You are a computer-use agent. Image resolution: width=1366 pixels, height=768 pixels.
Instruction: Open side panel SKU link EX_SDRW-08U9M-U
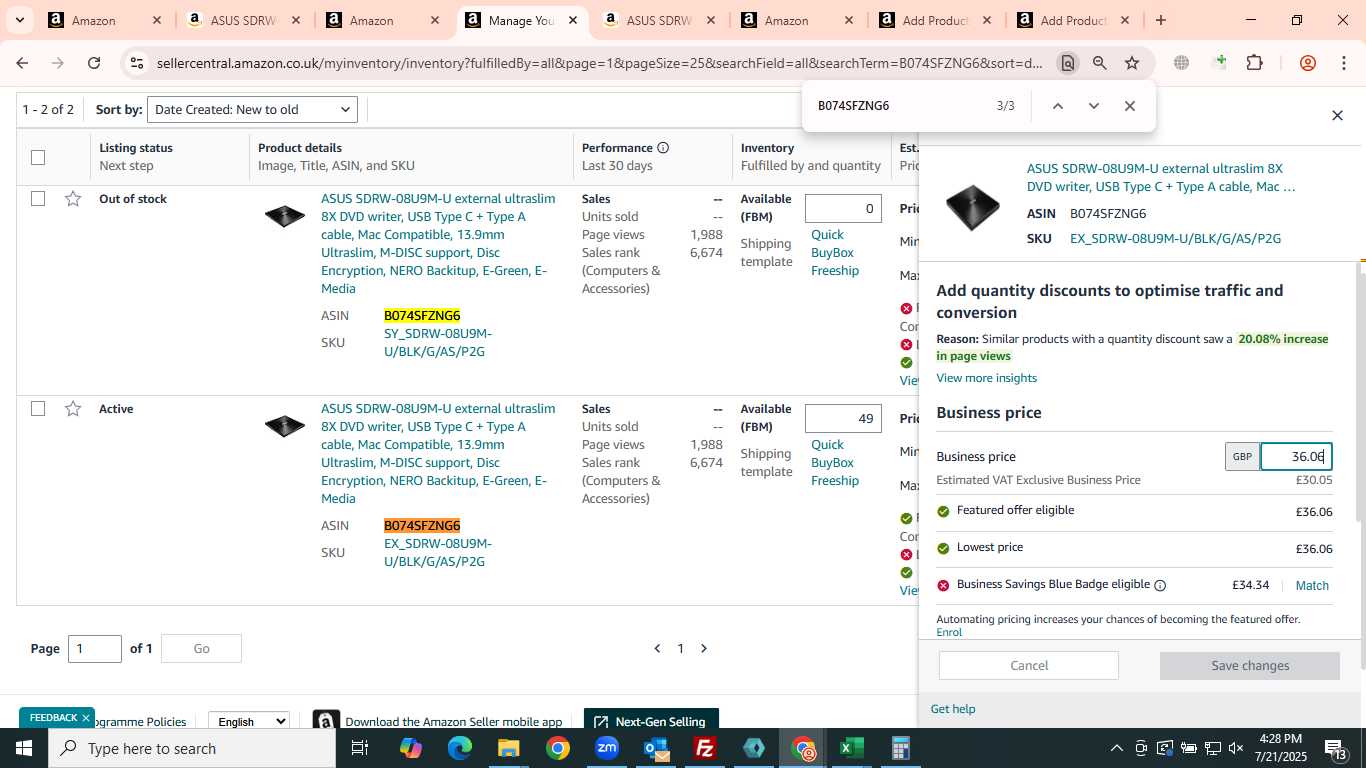tap(1175, 239)
